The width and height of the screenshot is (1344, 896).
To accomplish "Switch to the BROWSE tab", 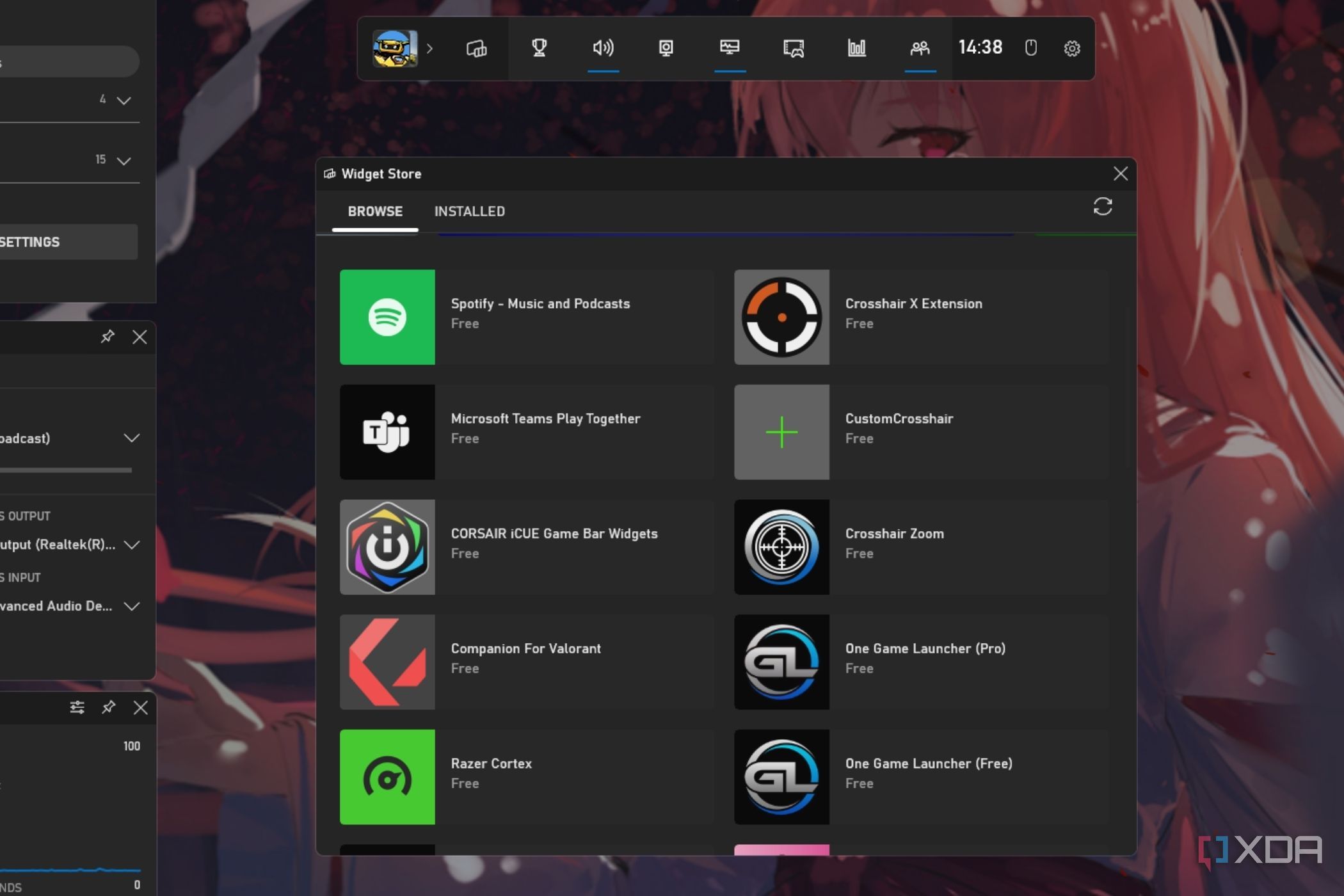I will tap(375, 211).
